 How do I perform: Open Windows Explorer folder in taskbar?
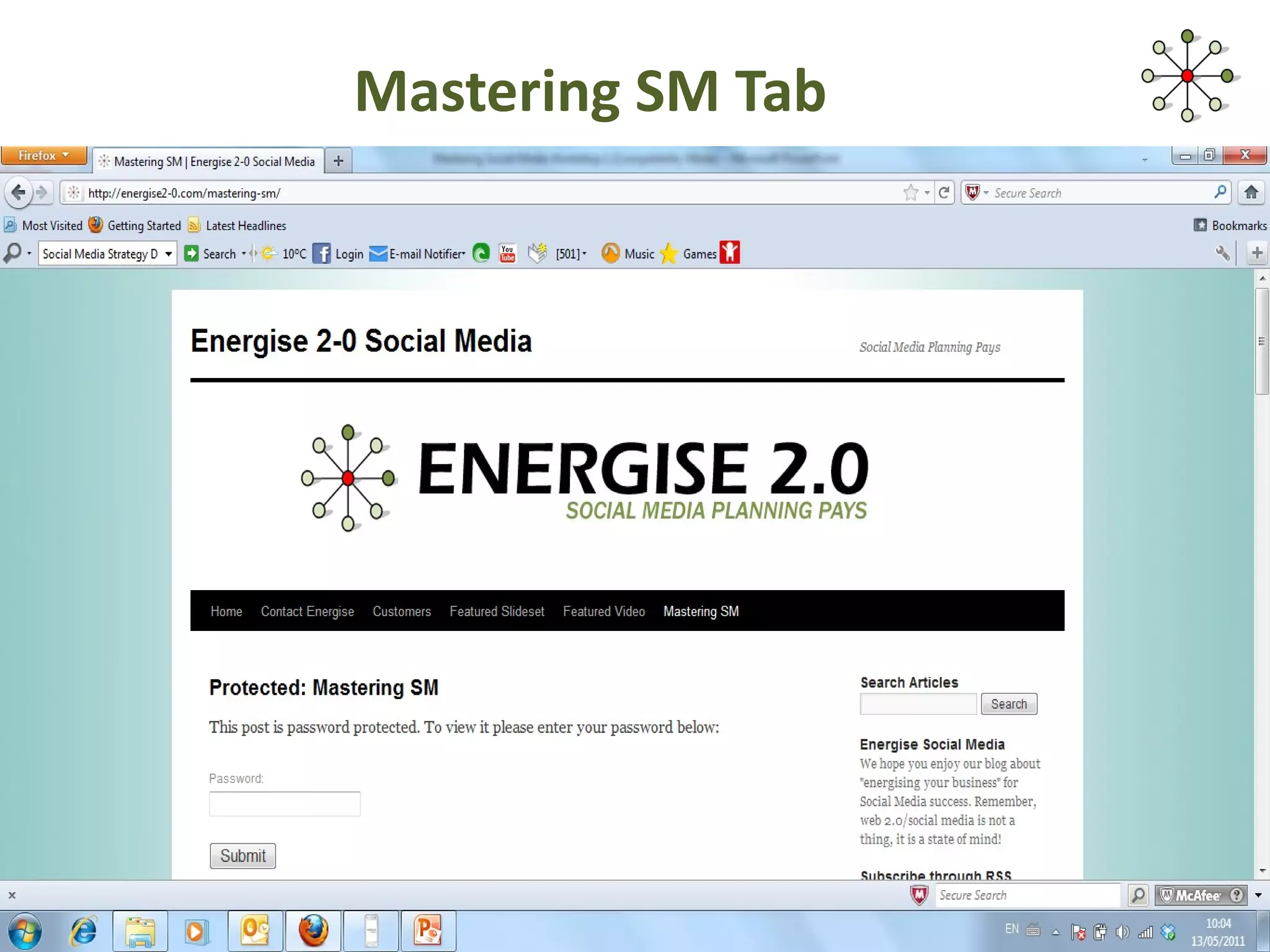pos(140,931)
